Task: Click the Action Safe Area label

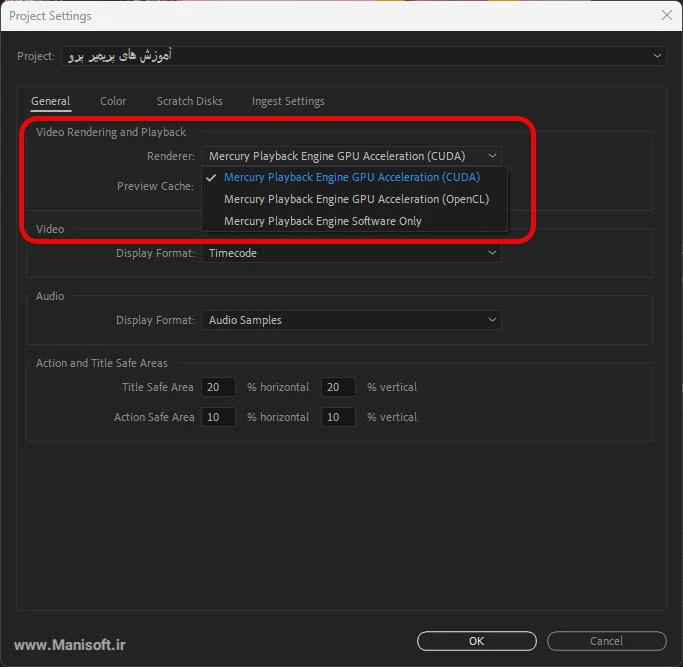Action: click(x=154, y=418)
